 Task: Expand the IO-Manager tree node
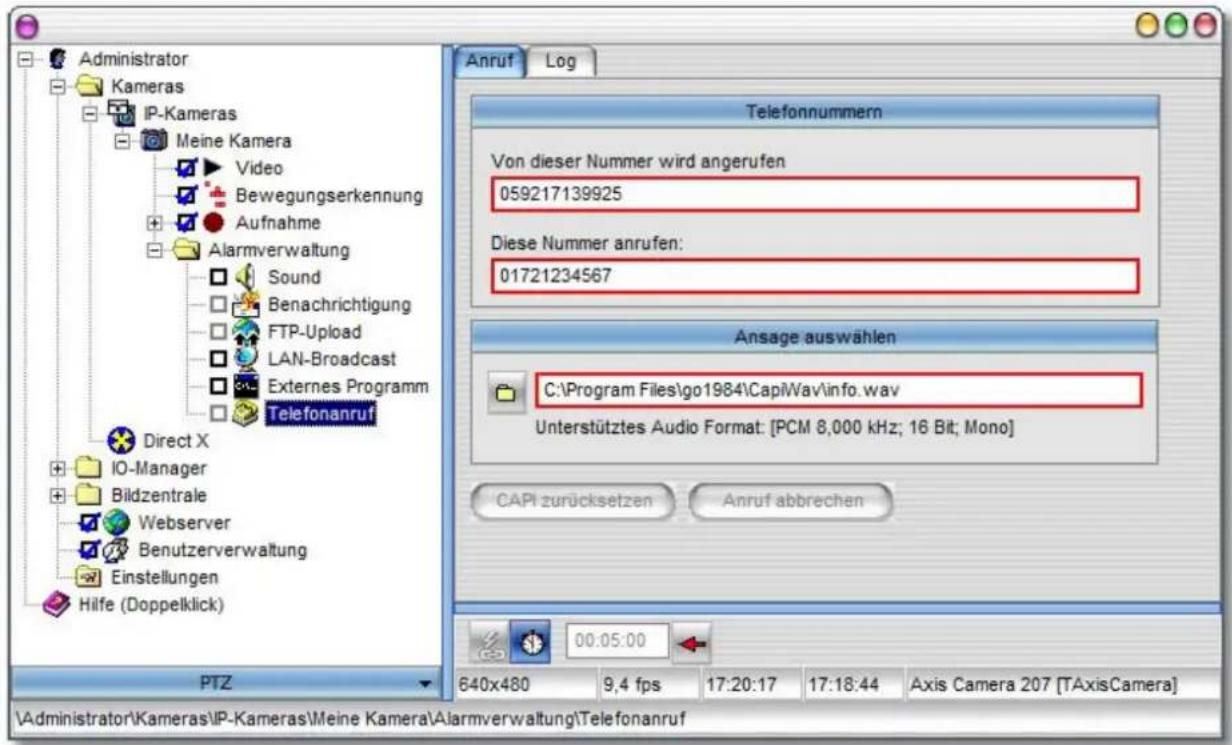58,468
